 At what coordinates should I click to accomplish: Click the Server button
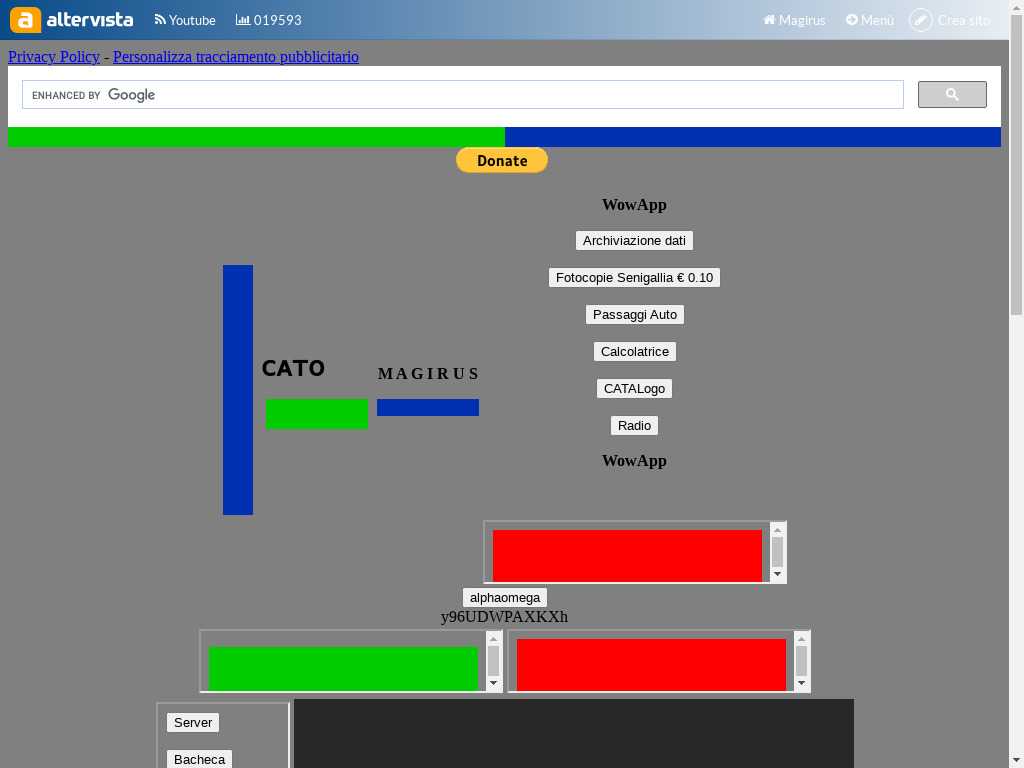click(193, 723)
